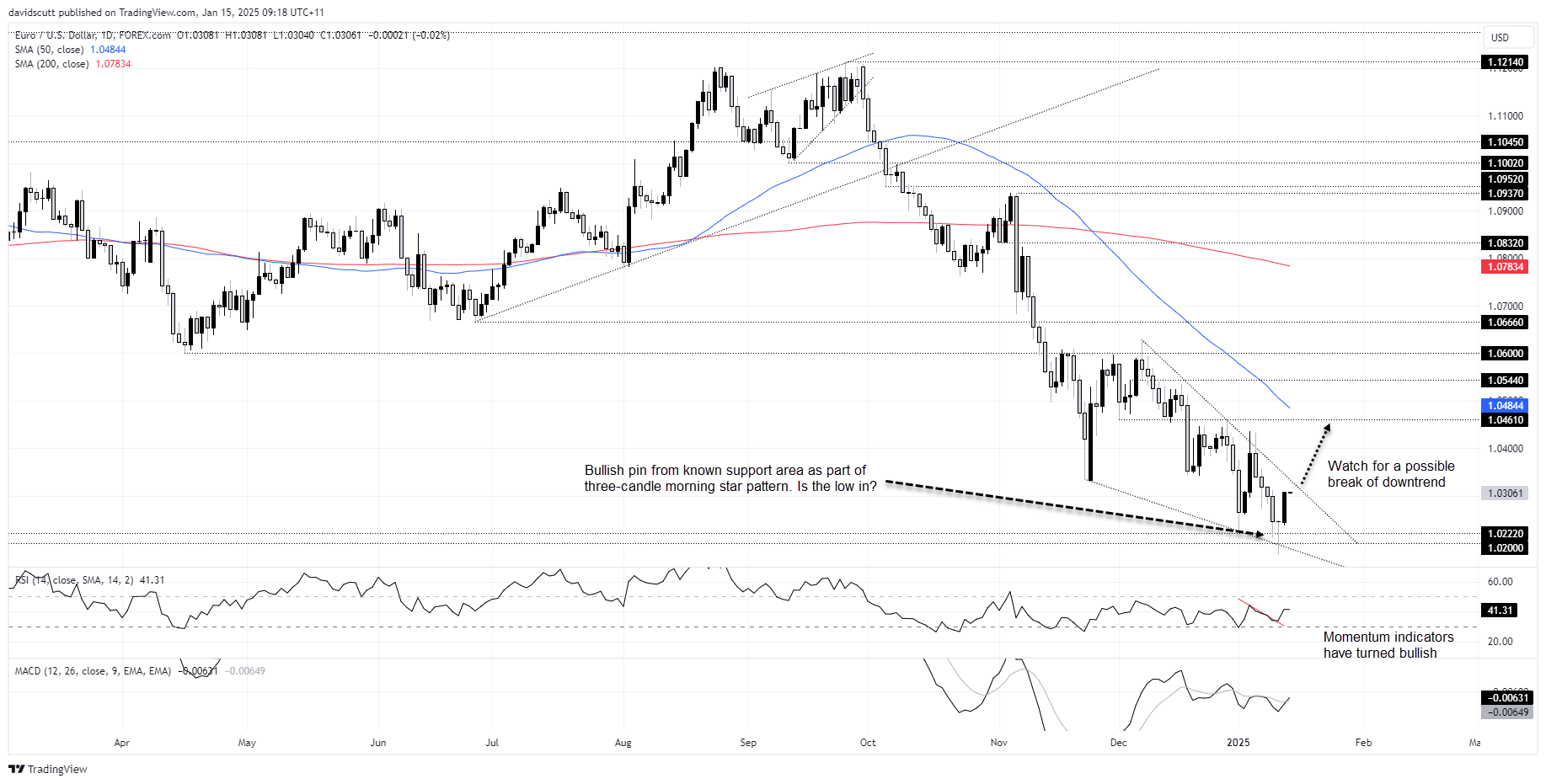Click the Jun label on the time axis
Image resolution: width=1546 pixels, height=784 pixels.
click(x=378, y=743)
